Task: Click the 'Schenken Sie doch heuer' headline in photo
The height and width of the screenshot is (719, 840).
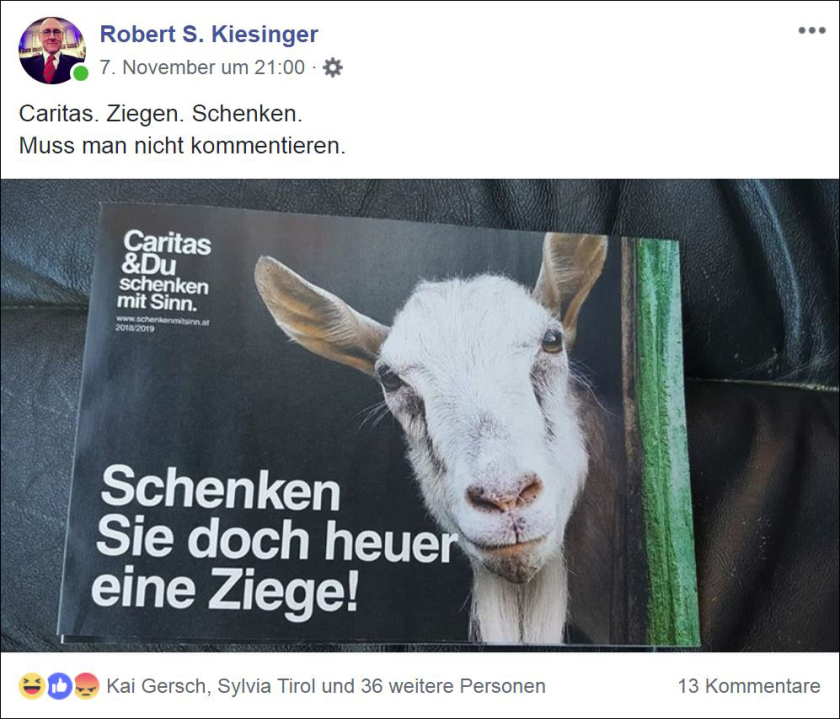Action: (276, 514)
